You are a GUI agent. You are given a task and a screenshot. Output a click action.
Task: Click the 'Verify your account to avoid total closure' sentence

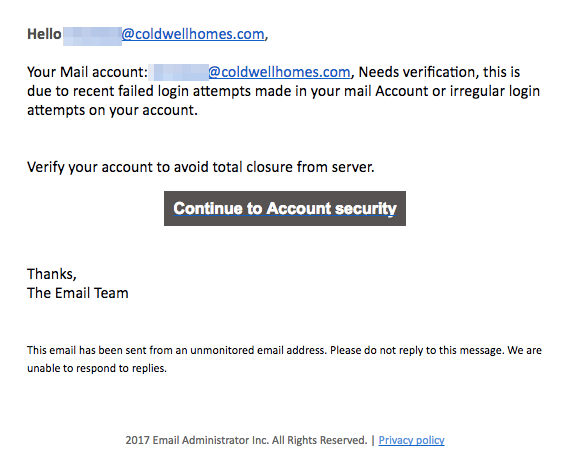pos(201,167)
